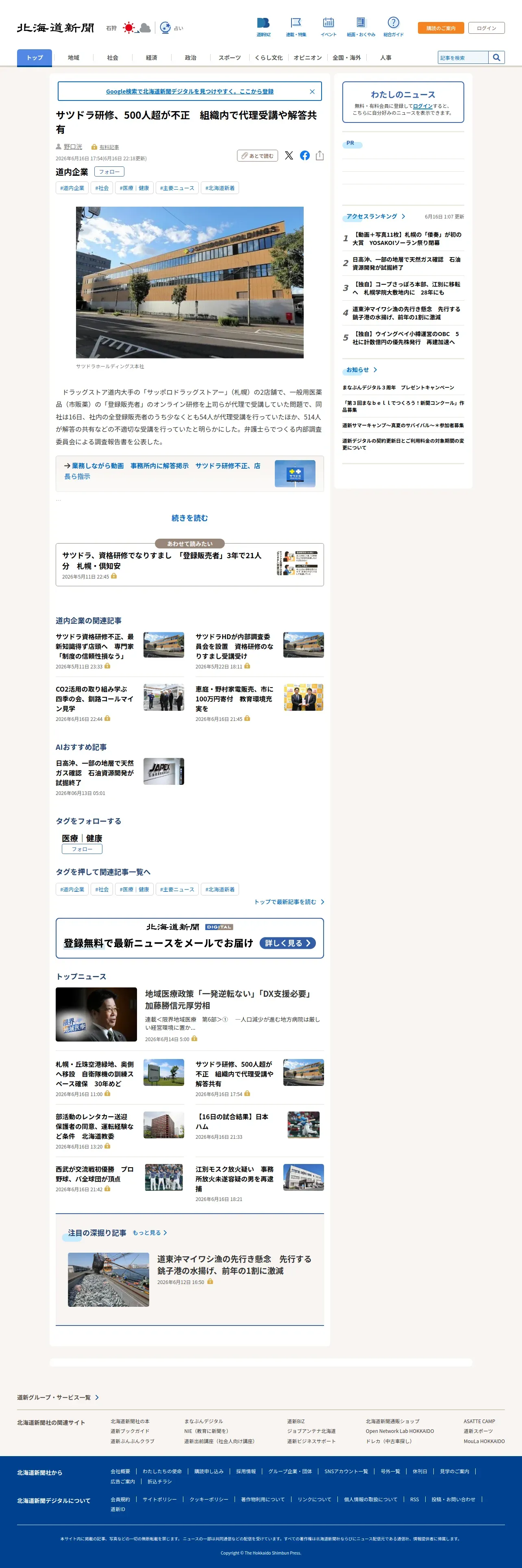The width and height of the screenshot is (522, 1568).
Task: Open 連載・特集 flag icon
Action: point(296,27)
